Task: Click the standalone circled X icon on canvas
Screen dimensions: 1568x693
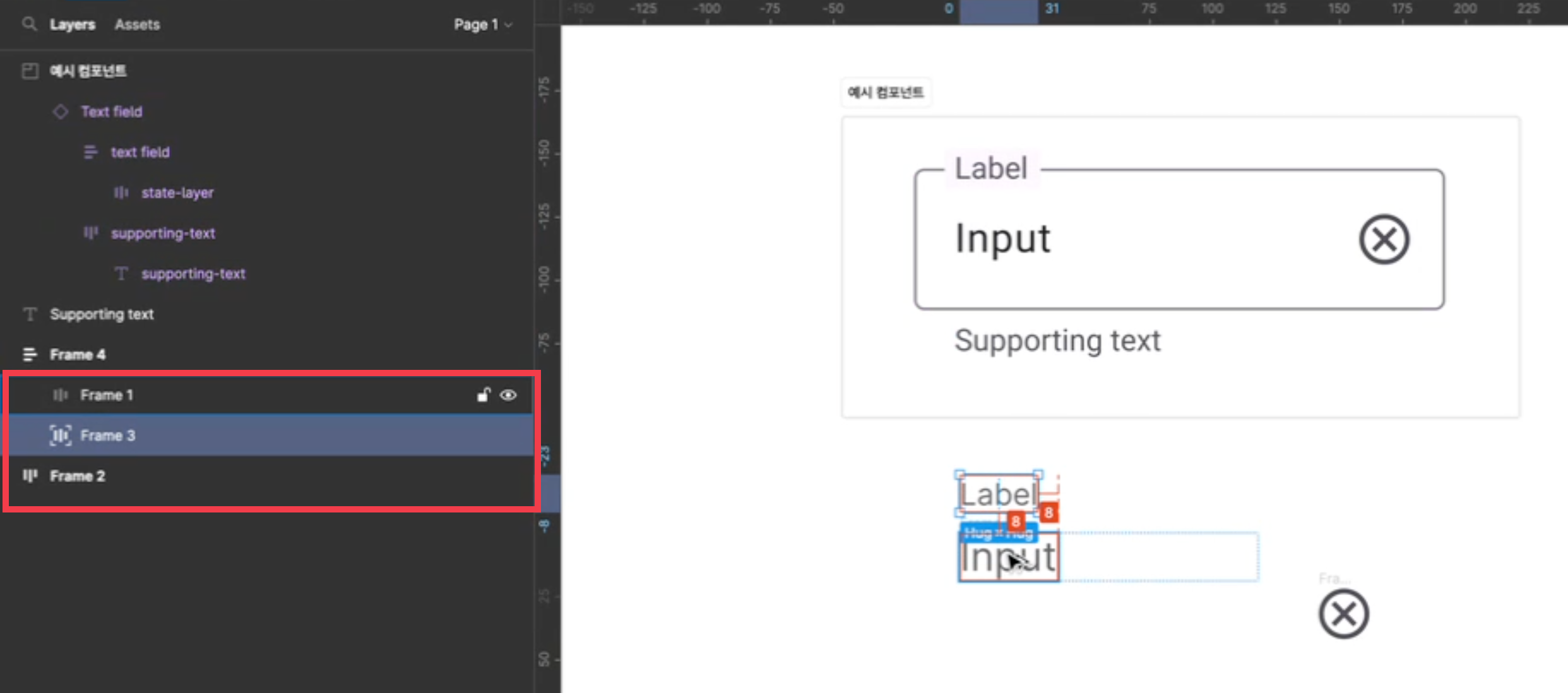Action: coord(1343,614)
